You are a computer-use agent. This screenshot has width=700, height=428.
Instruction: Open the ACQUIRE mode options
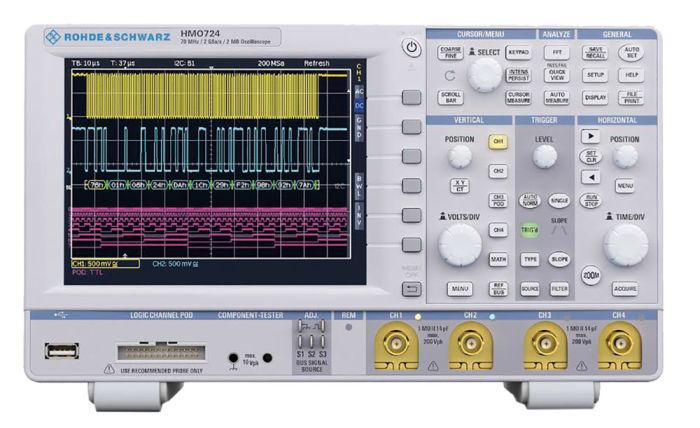(625, 289)
